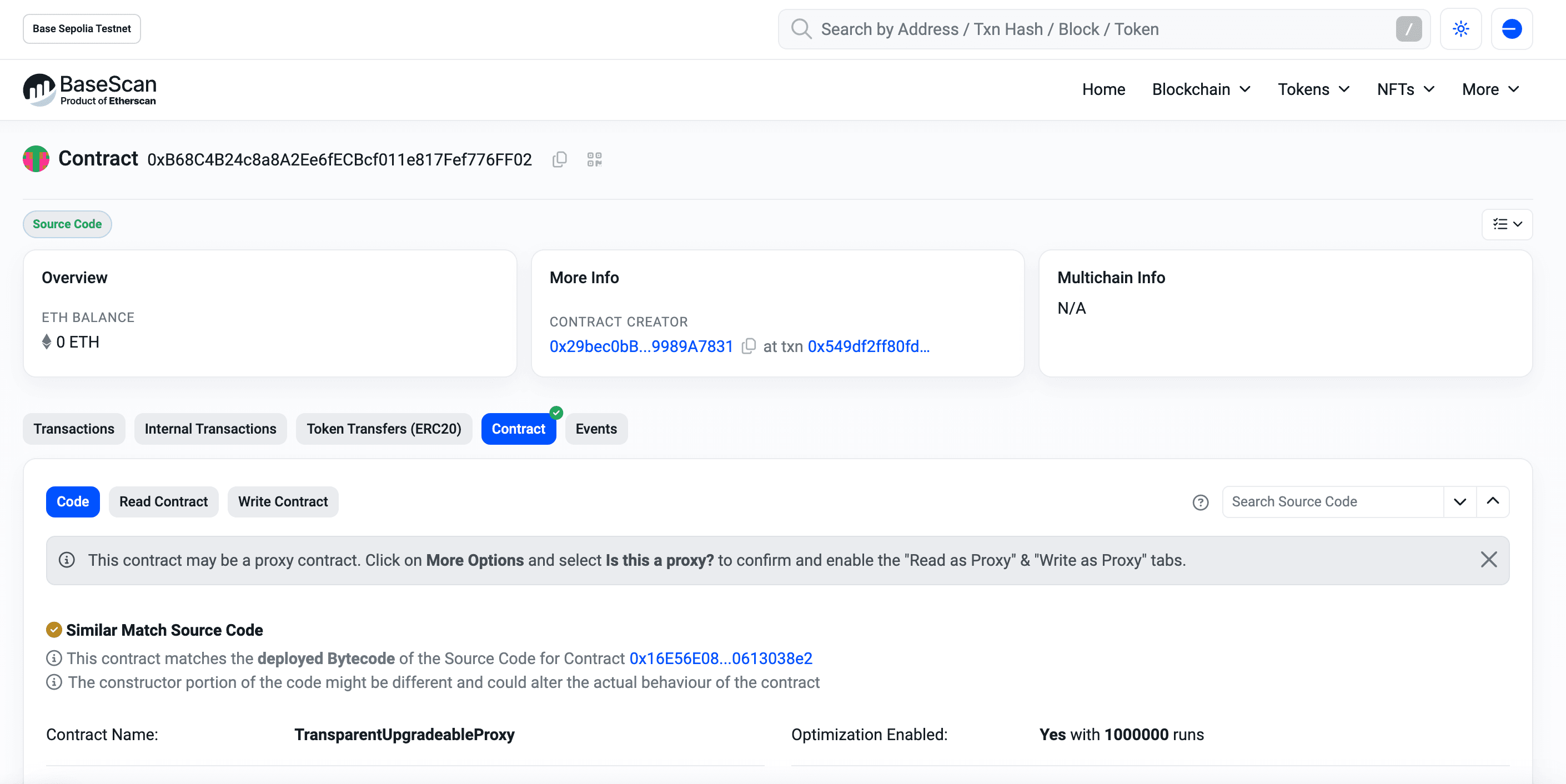Click the contract's colorful identicon avatar
The height and width of the screenshot is (784, 1566).
click(36, 159)
